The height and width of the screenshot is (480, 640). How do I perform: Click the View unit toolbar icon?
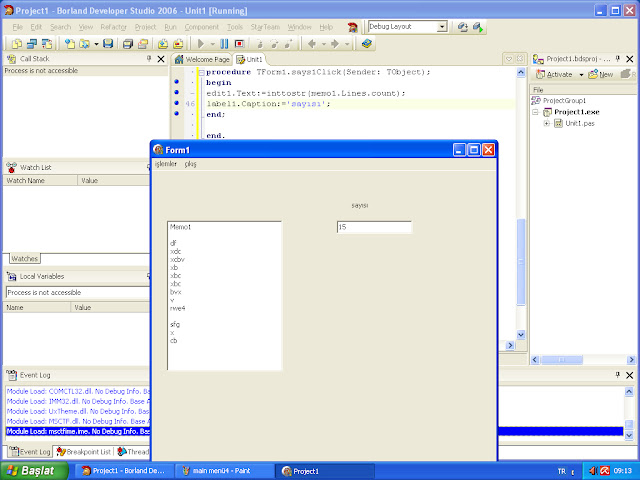[x=17, y=44]
